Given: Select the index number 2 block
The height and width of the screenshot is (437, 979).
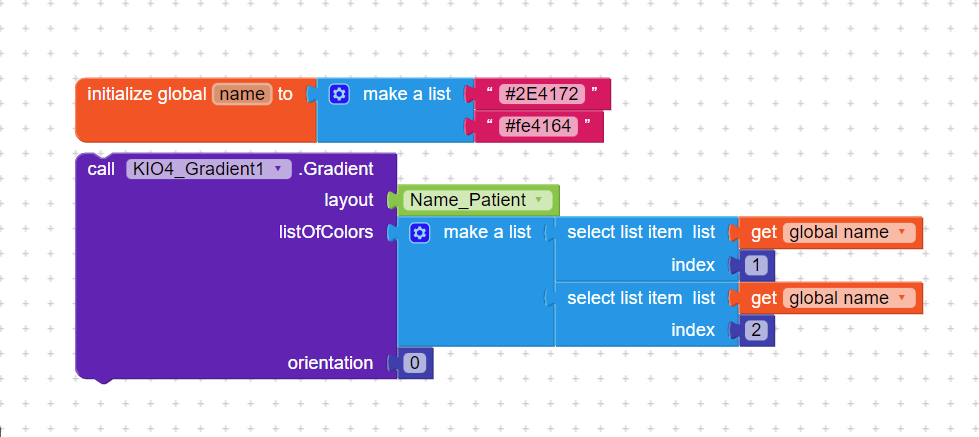Looking at the screenshot, I should click(756, 330).
